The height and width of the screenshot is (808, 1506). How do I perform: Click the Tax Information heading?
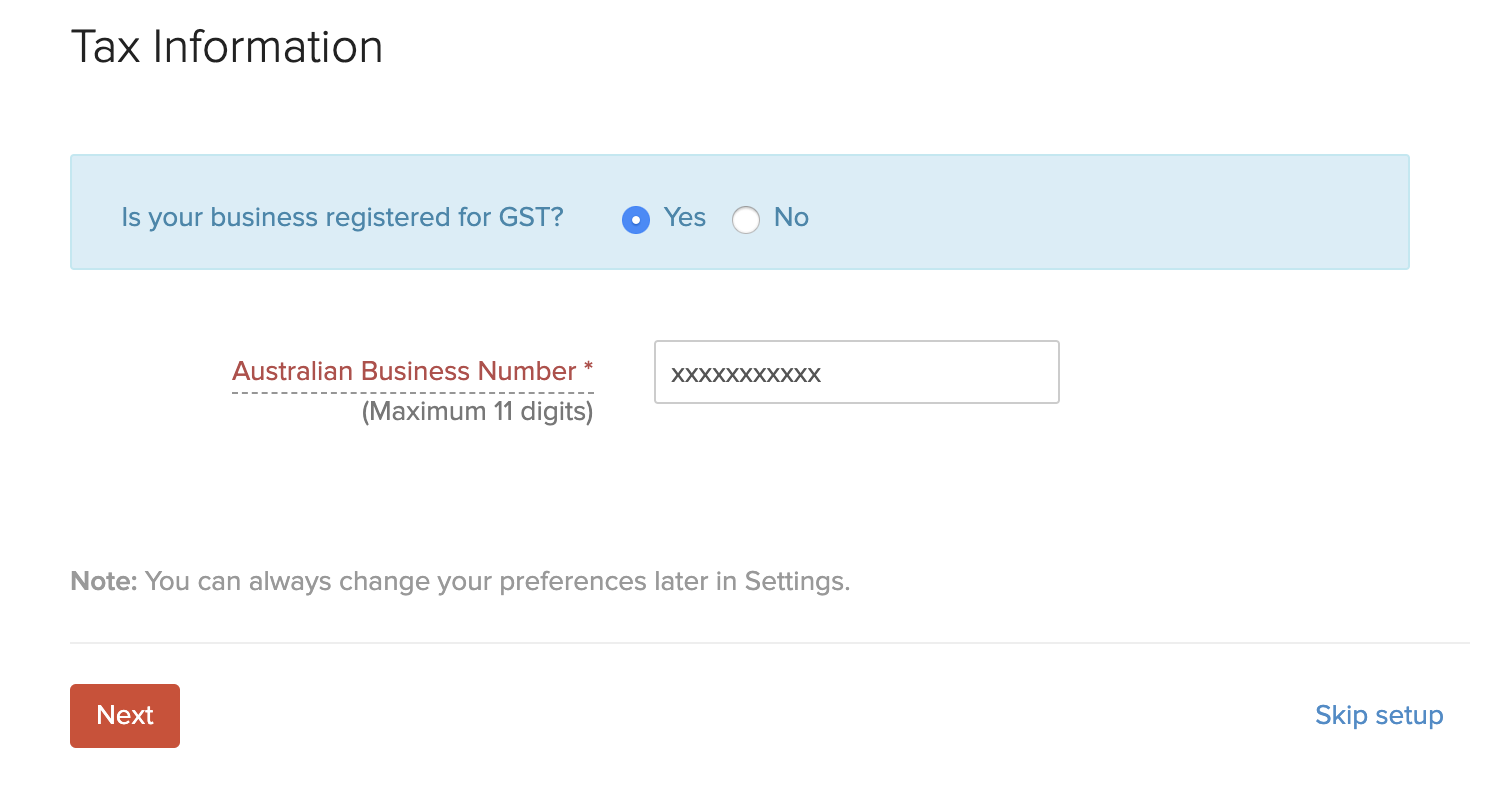point(226,46)
